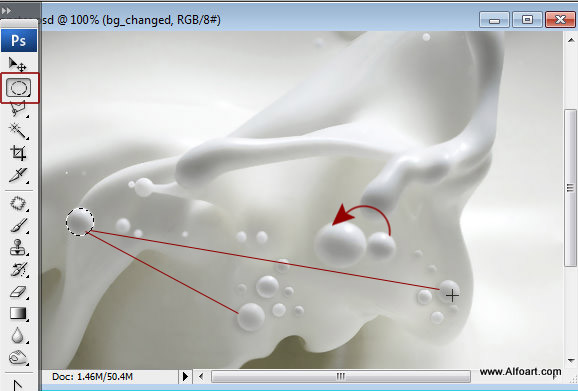Viewport: 578px width, 391px height.
Task: Select the Patch healing tool
Action: click(x=18, y=203)
